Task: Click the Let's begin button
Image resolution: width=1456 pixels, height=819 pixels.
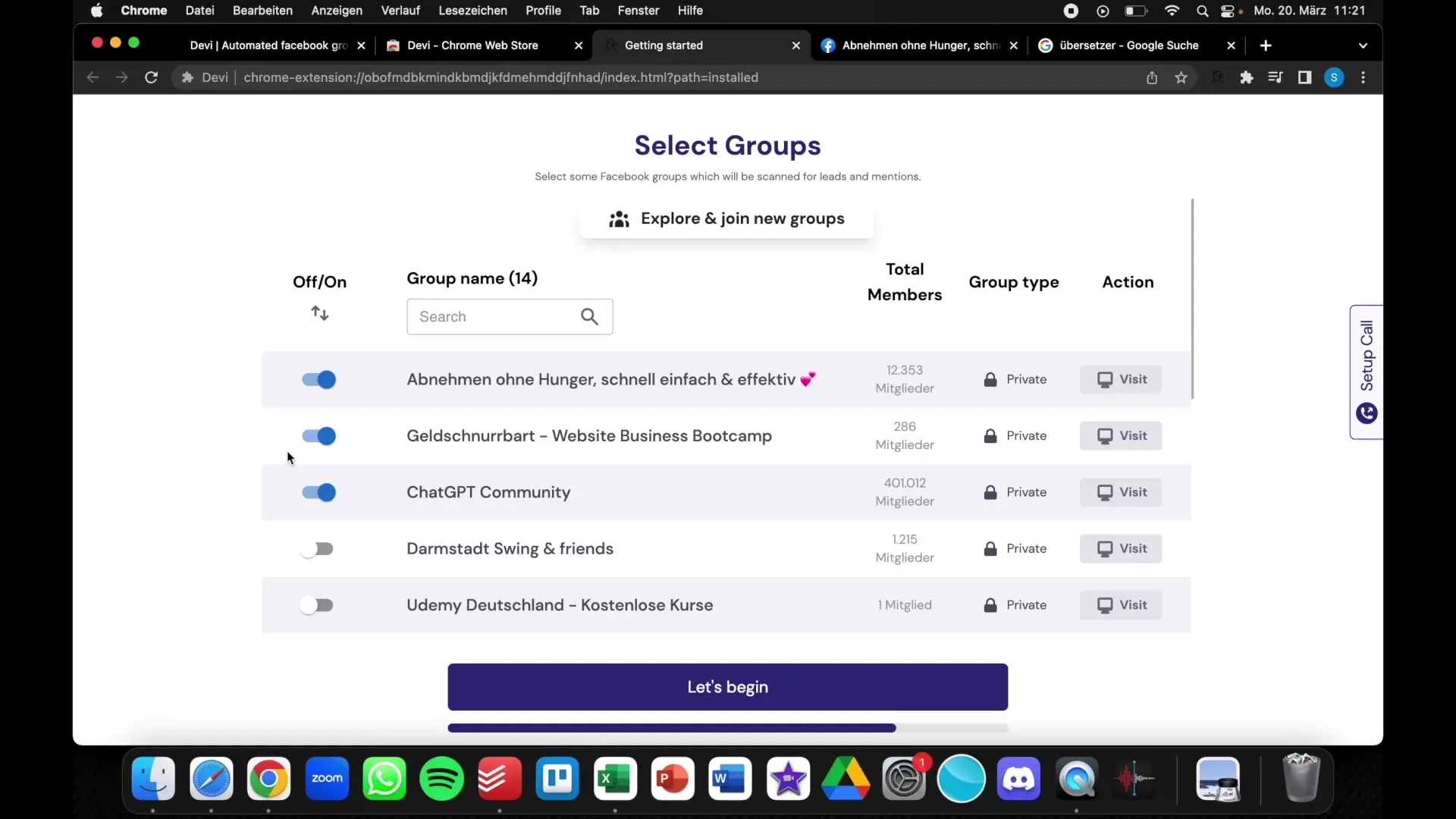Action: (728, 687)
